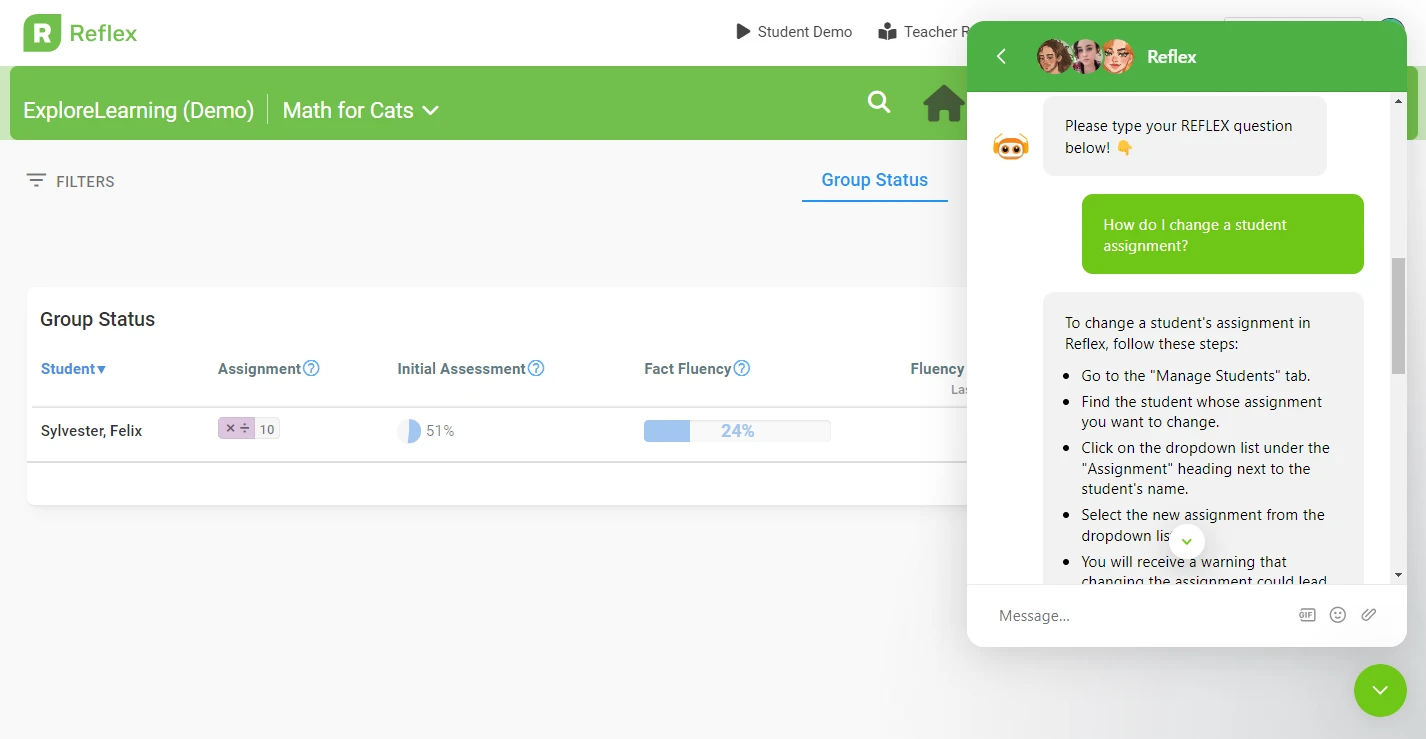Open the GIF picker in chat
1426x739 pixels.
coord(1307,615)
